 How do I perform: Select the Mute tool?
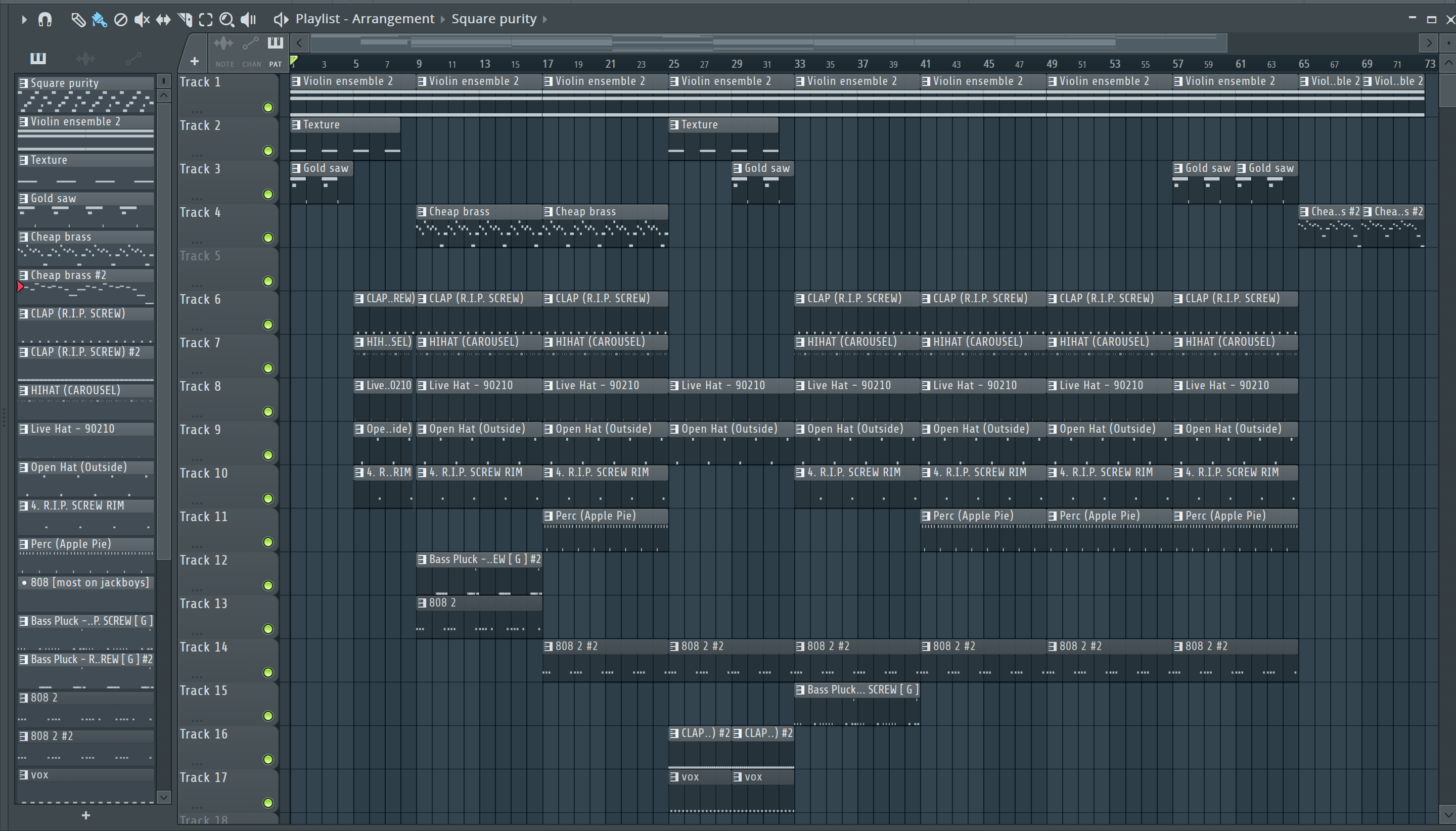tap(142, 20)
